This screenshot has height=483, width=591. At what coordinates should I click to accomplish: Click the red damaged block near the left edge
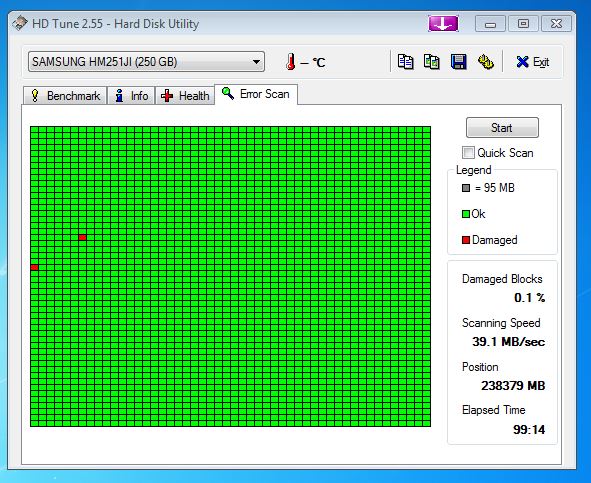pyautogui.click(x=34, y=267)
